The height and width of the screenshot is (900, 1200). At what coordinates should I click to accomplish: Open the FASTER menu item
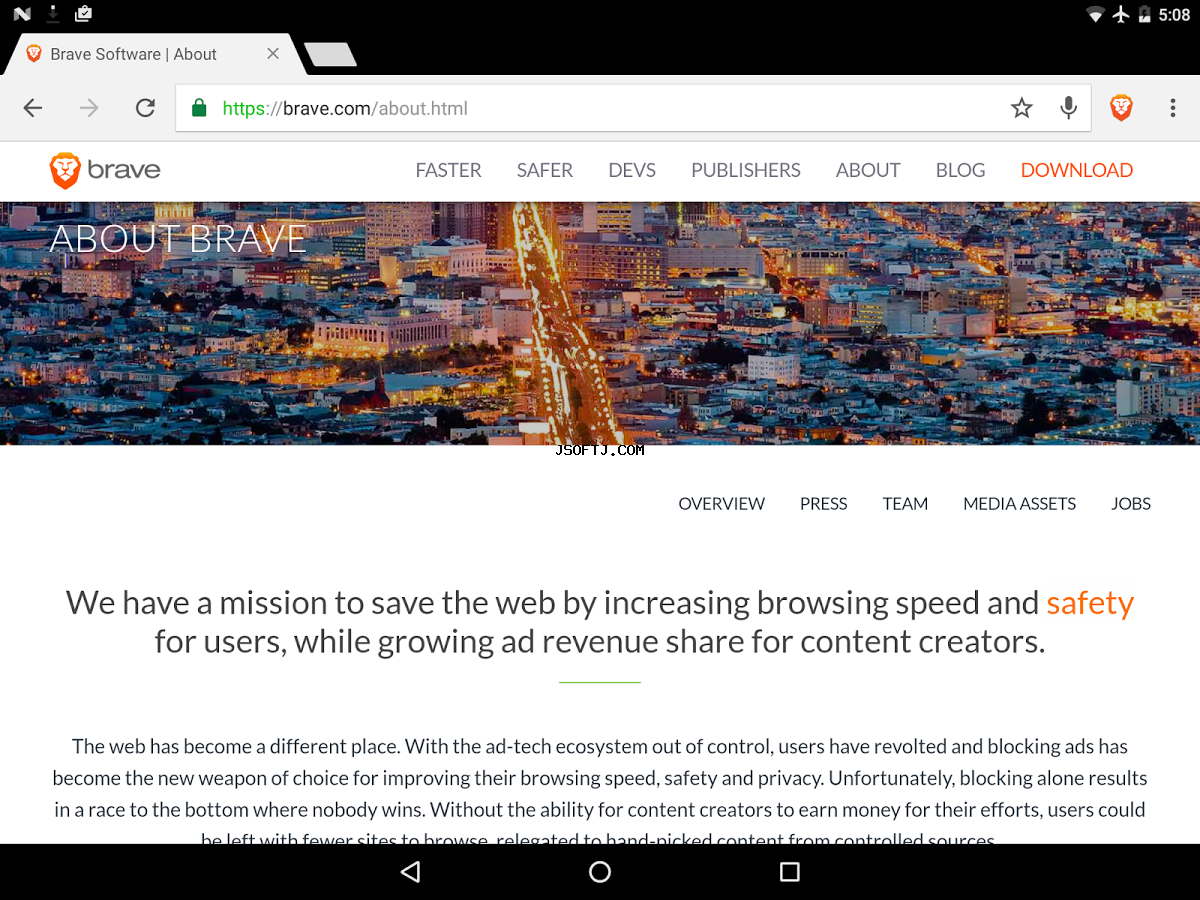tap(448, 170)
